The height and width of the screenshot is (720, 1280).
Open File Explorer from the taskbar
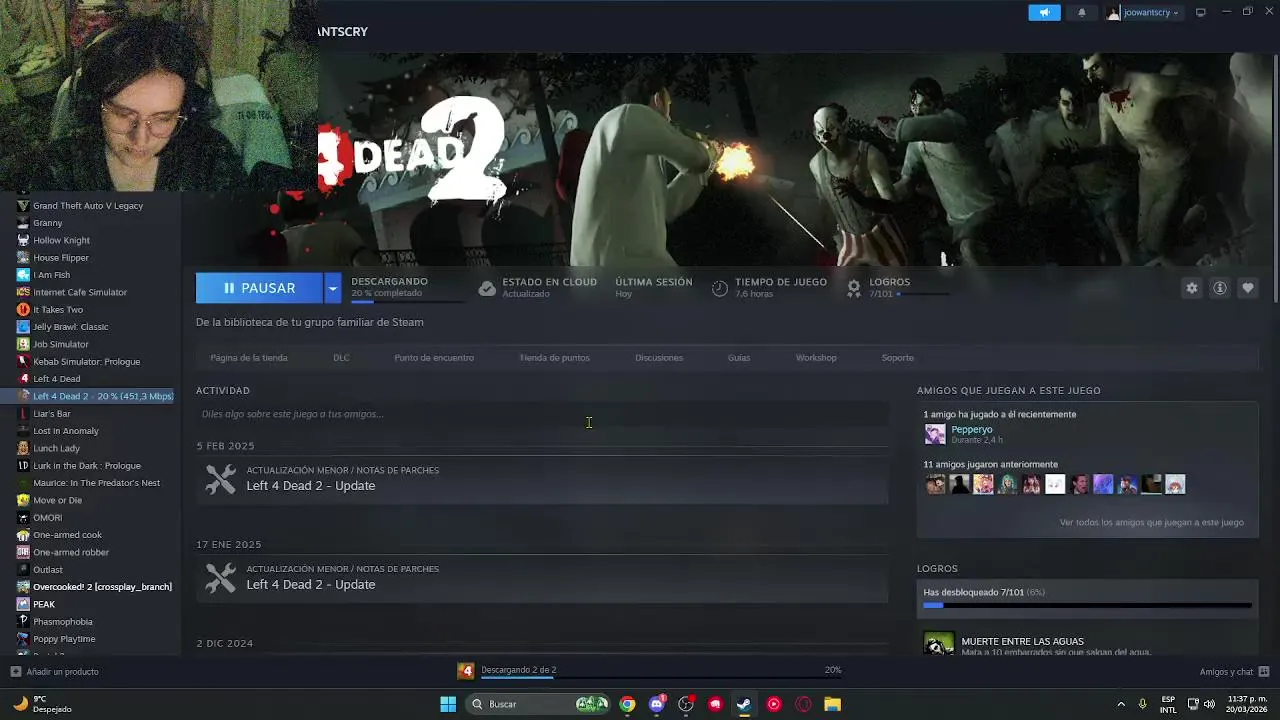[832, 704]
